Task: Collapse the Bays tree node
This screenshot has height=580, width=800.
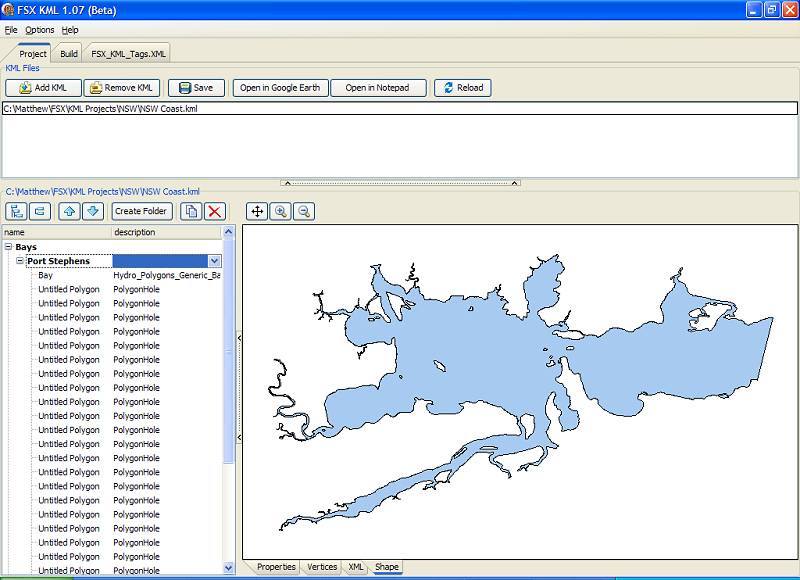Action: click(8, 247)
